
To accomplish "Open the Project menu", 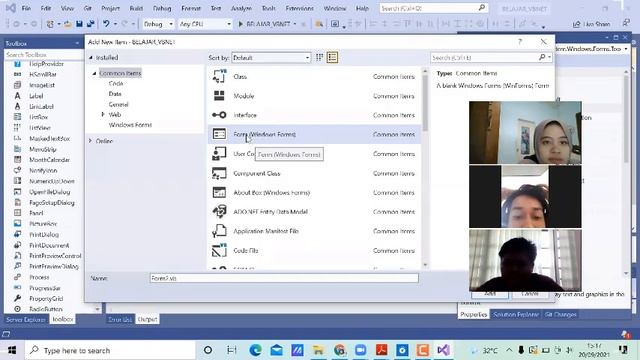I will click(x=110, y=8).
